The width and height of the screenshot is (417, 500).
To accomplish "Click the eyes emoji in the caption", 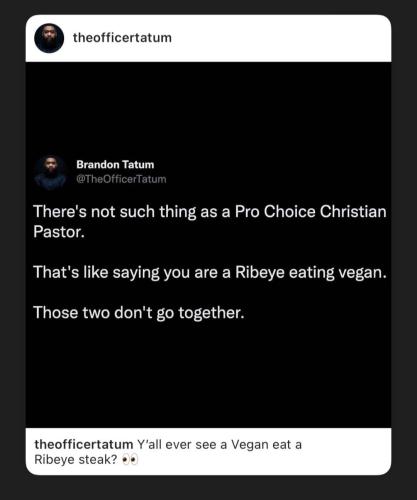I will tap(130, 460).
